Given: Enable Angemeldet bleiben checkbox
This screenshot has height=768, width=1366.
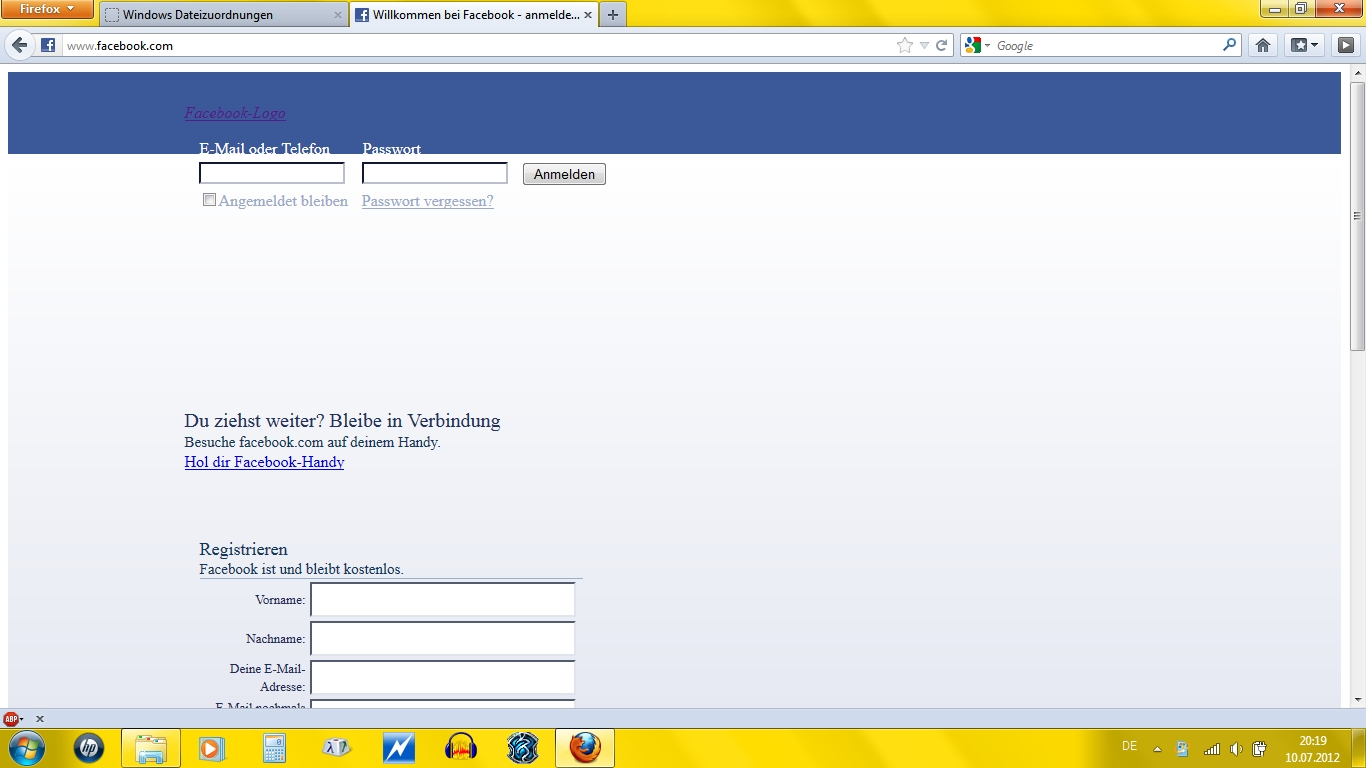Looking at the screenshot, I should click(209, 200).
